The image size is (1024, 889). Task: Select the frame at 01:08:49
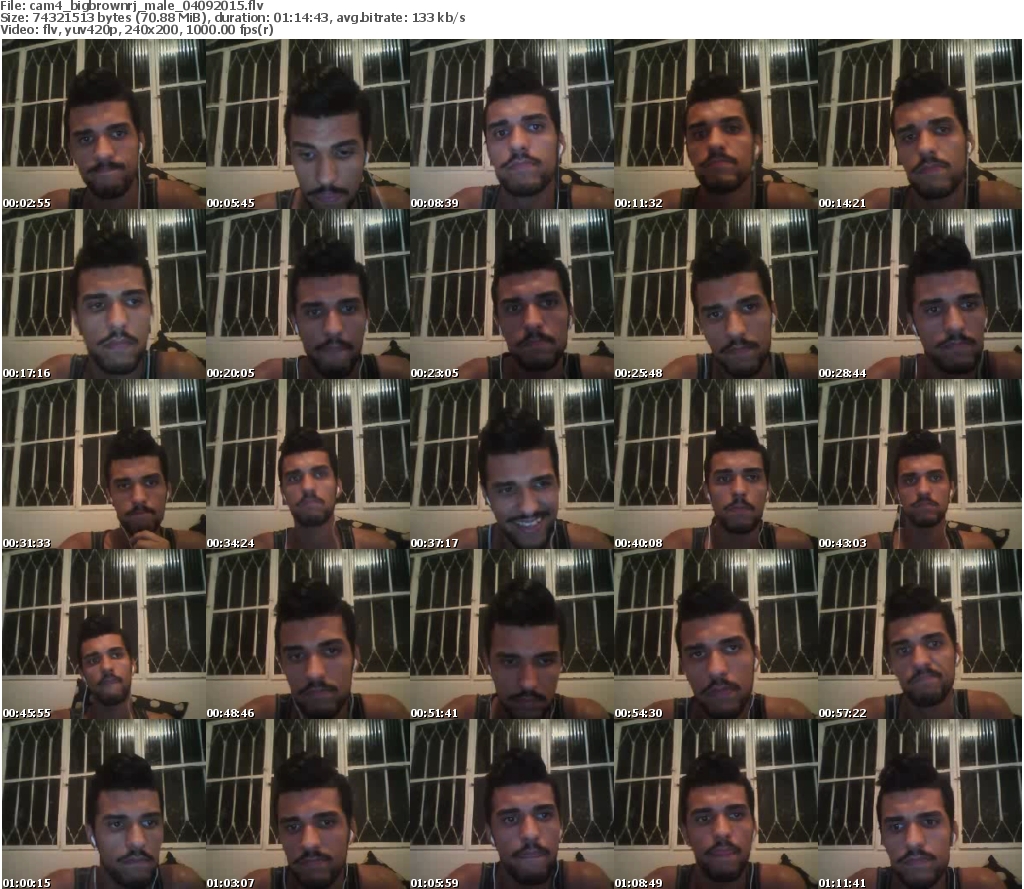[716, 804]
